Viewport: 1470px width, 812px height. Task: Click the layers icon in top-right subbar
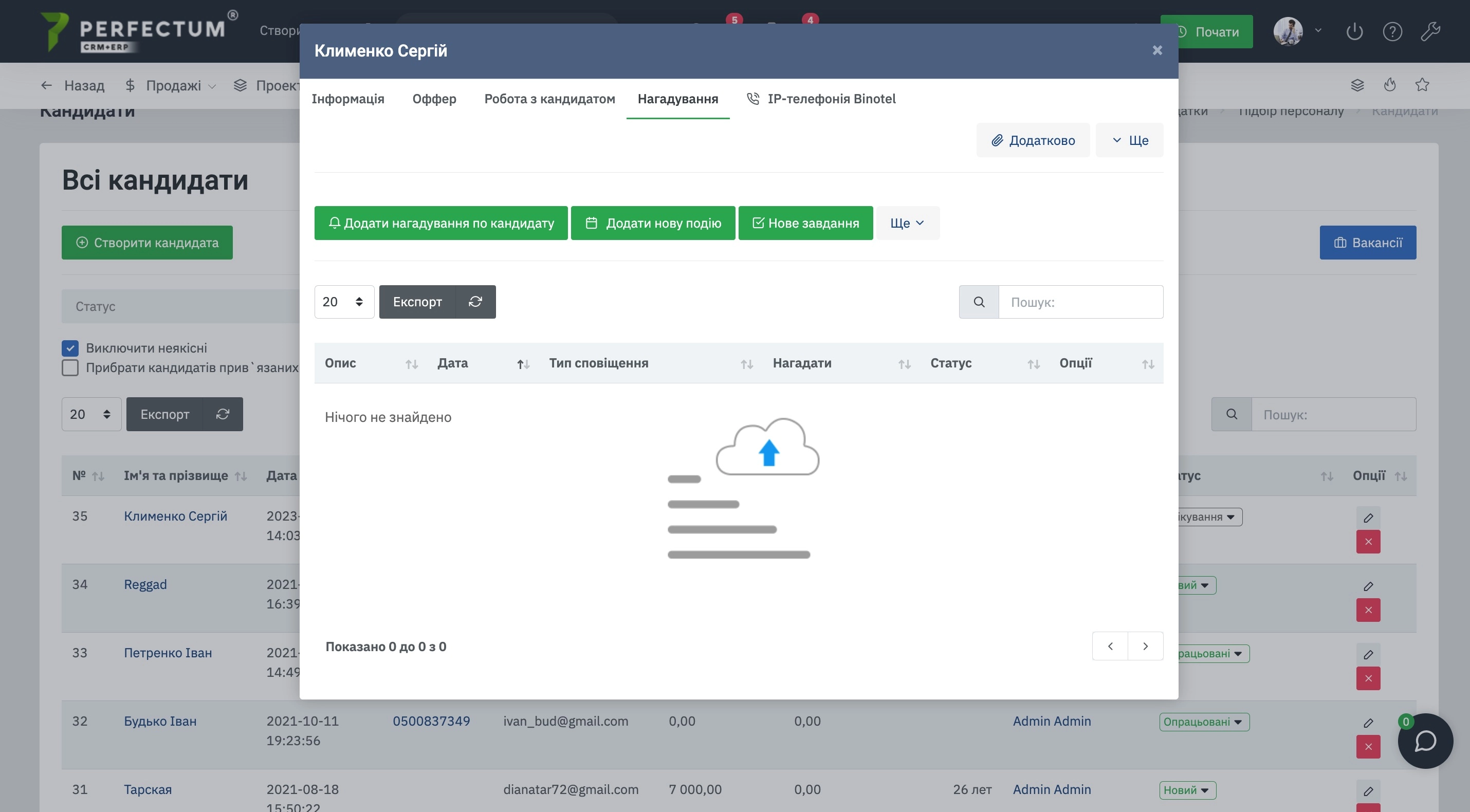1357,85
